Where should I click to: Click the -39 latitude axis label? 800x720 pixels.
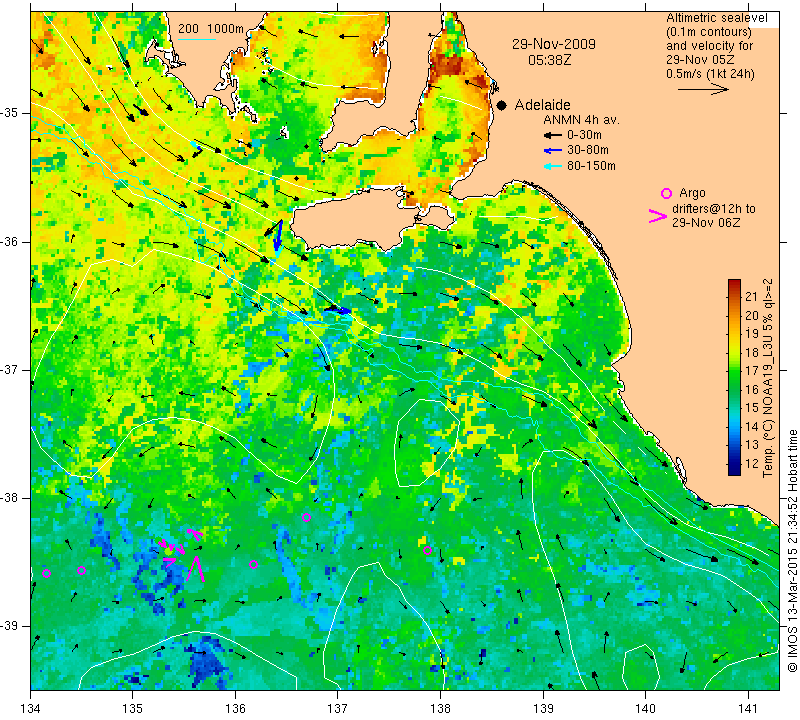(10, 626)
